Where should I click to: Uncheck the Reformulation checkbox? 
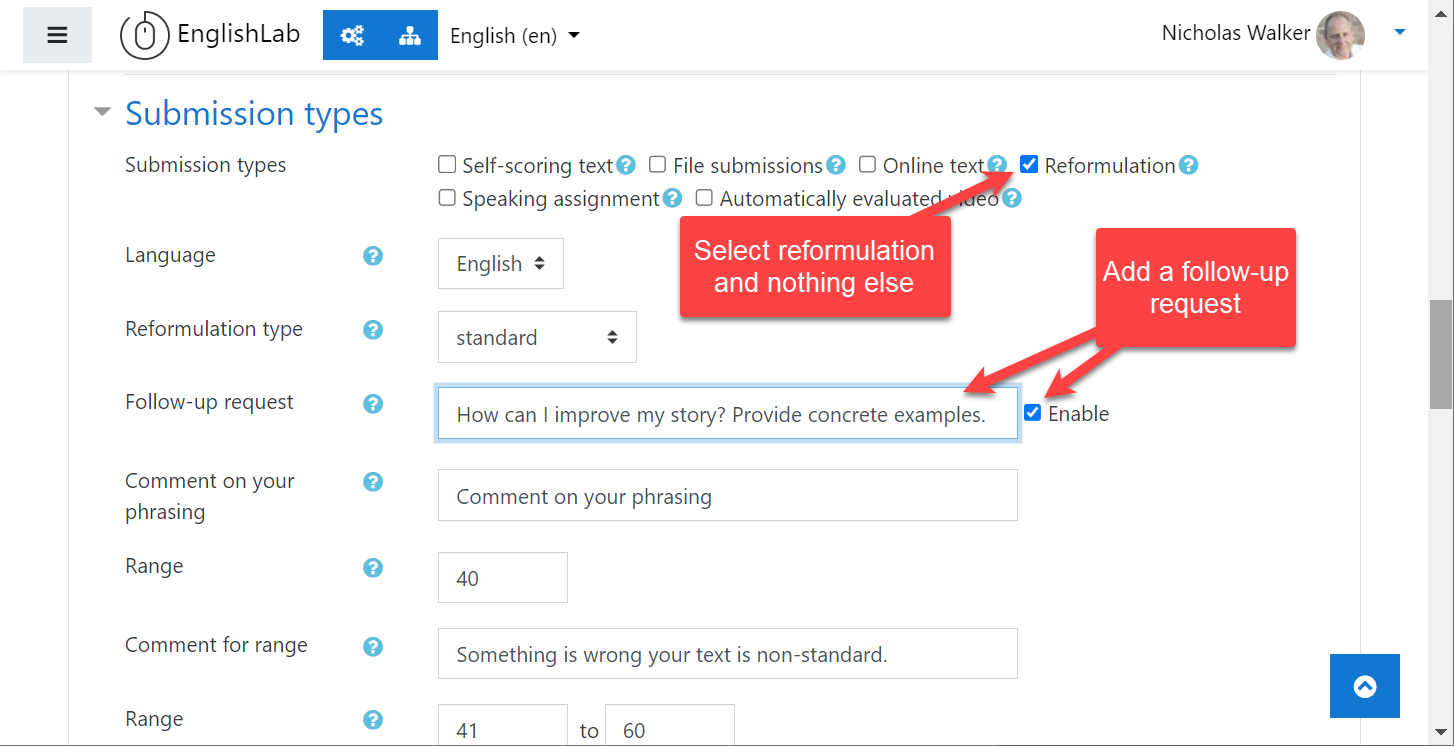pyautogui.click(x=1029, y=164)
